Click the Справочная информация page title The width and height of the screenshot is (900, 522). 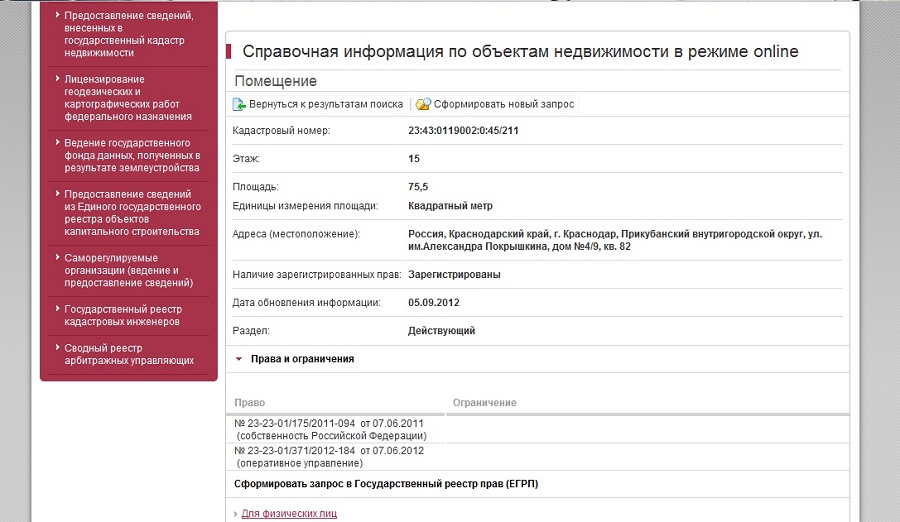pyautogui.click(x=520, y=52)
